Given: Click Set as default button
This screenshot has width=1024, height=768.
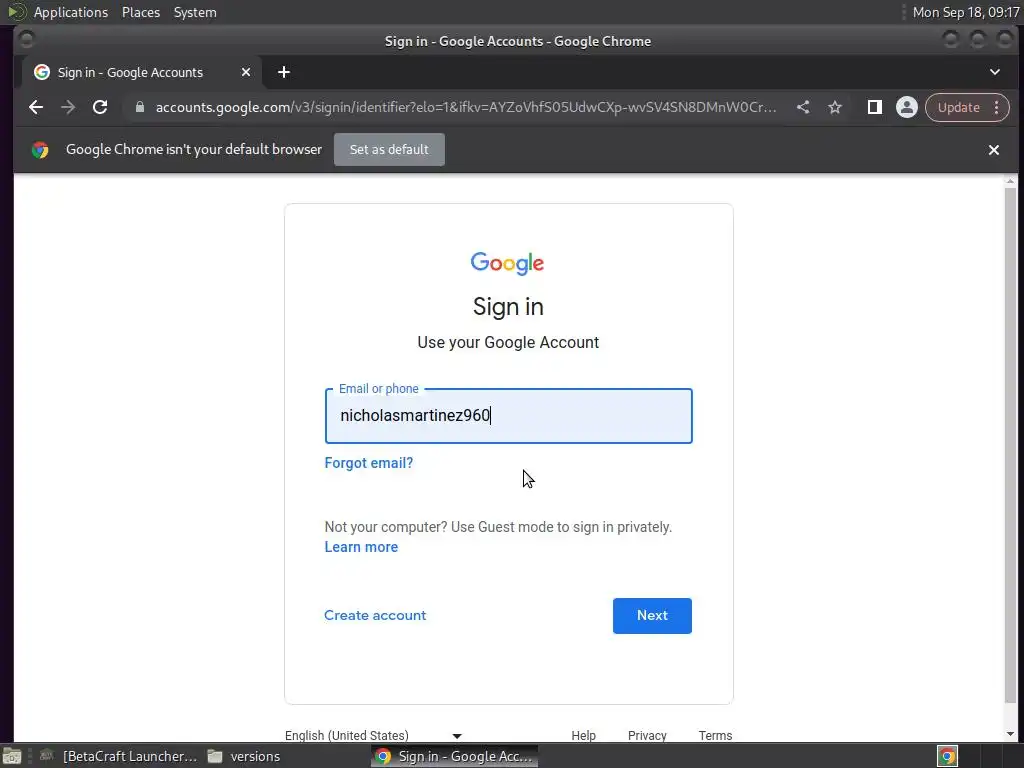Looking at the screenshot, I should 389,150.
